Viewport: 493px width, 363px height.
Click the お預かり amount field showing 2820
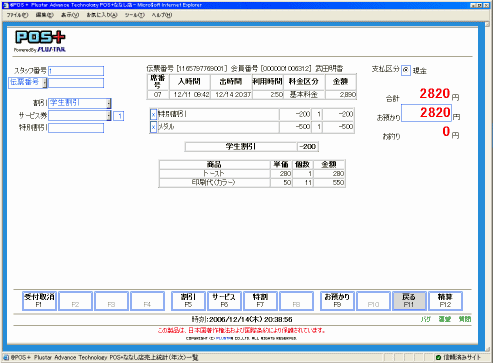pos(426,113)
